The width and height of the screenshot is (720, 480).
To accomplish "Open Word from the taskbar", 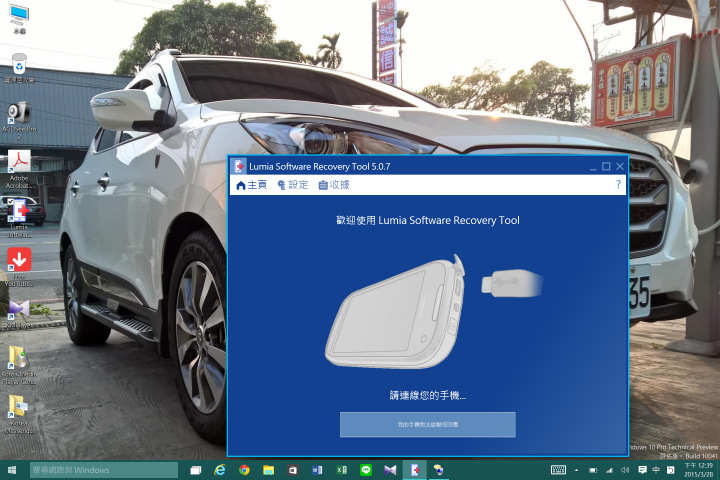I will (317, 470).
